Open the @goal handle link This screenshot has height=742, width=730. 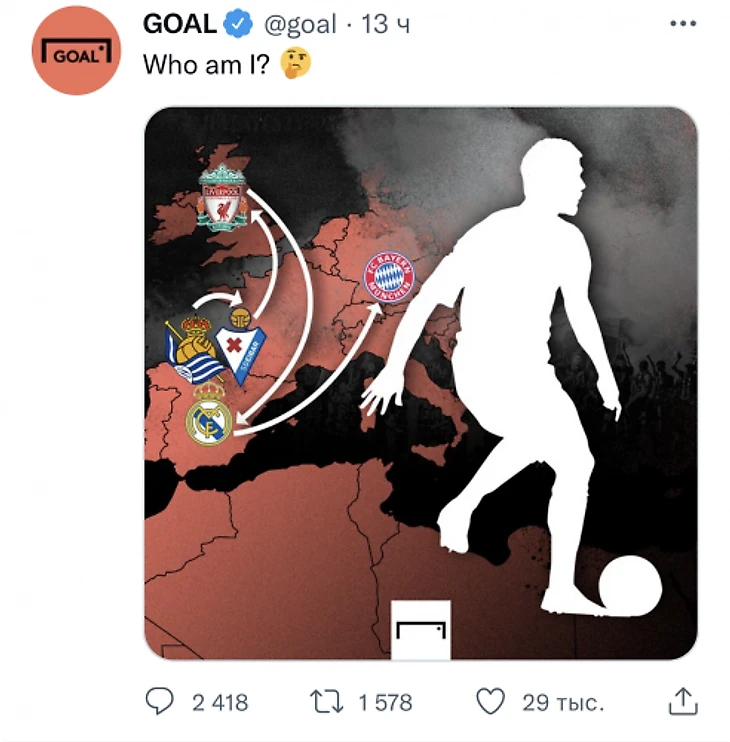point(299,24)
